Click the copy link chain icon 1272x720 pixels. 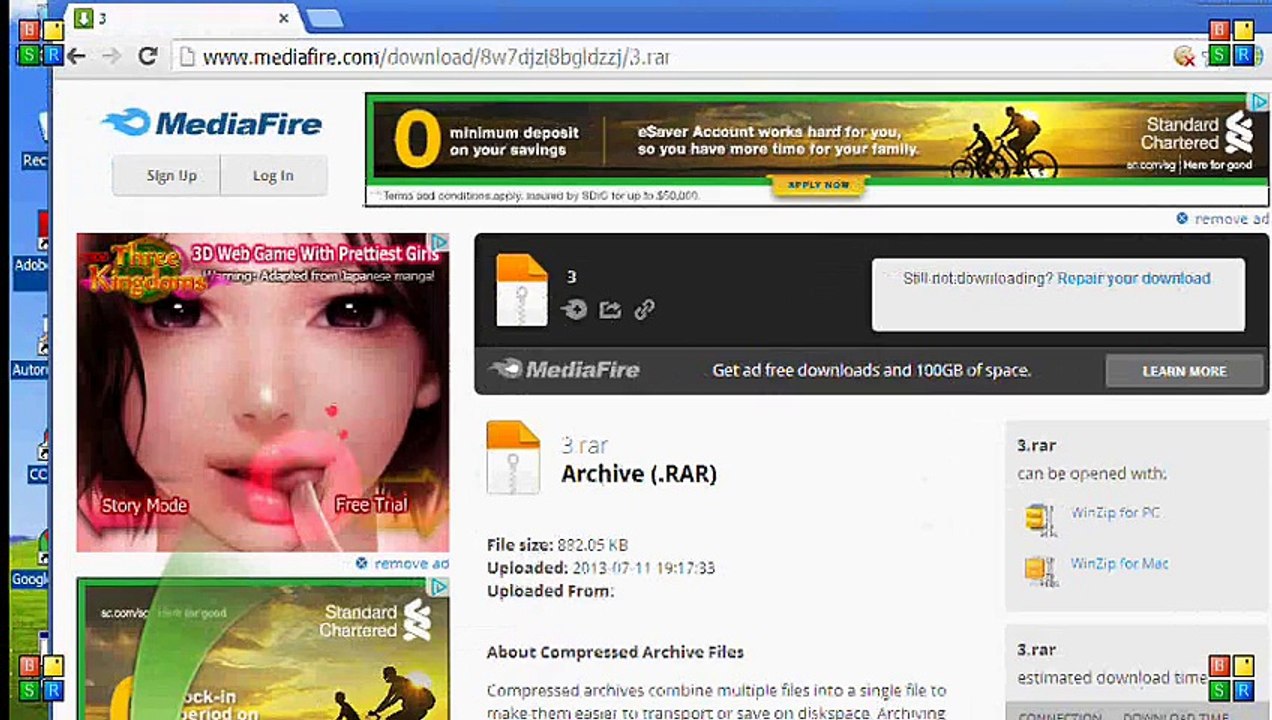644,310
